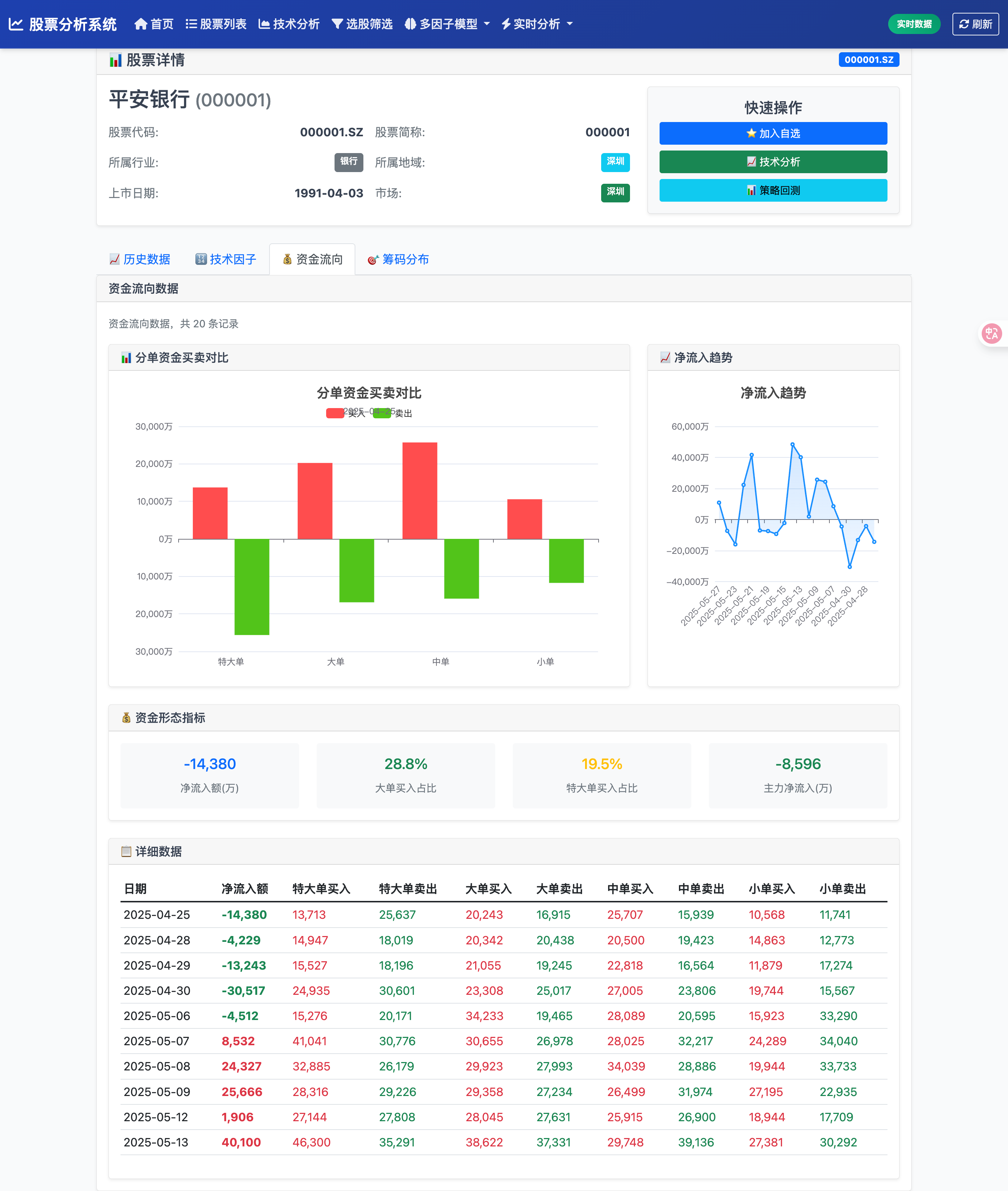Open 股票列表 using its list icon
The image size is (1008, 1191).
pos(191,24)
